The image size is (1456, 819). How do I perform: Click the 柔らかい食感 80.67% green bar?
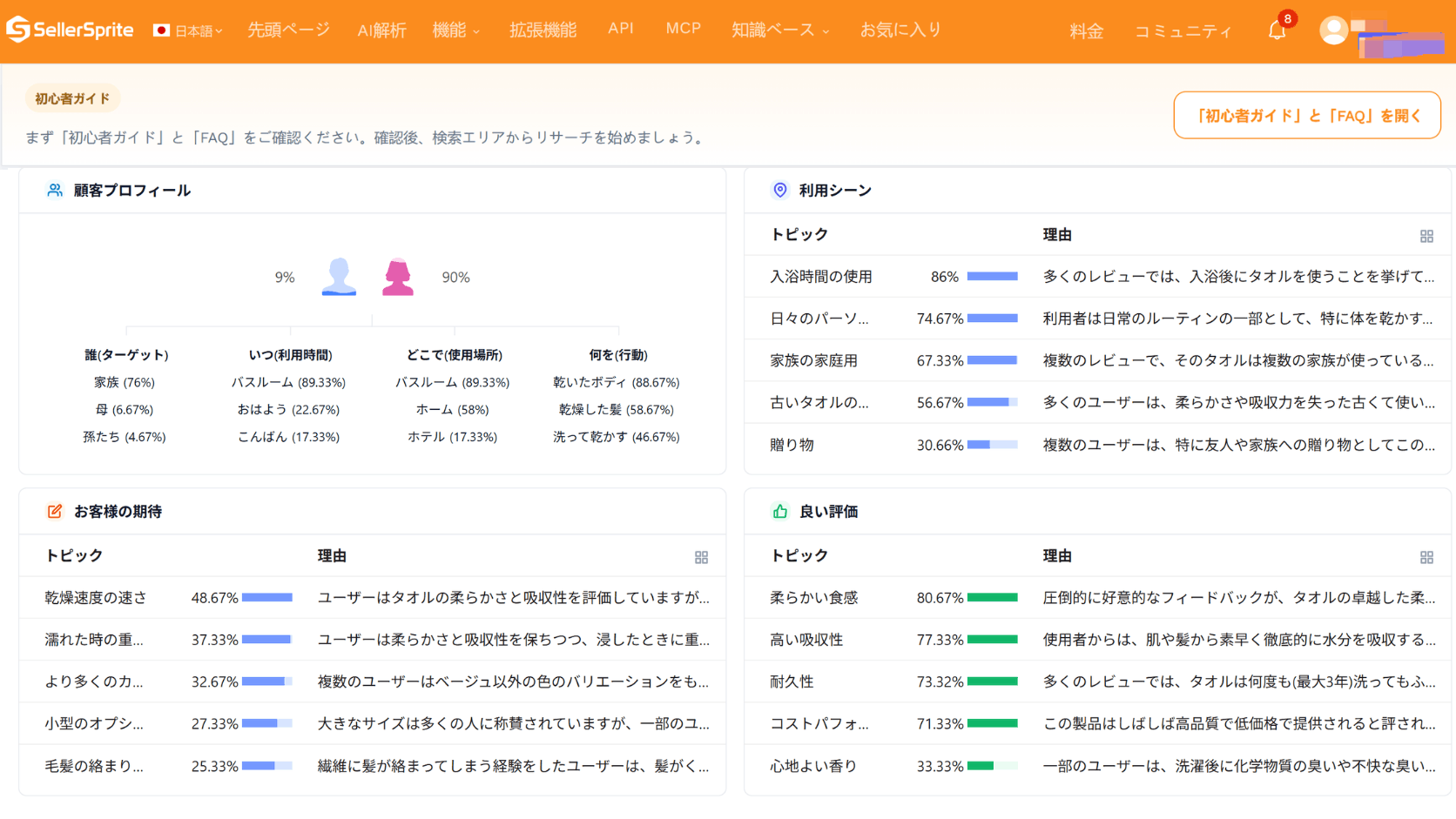992,597
